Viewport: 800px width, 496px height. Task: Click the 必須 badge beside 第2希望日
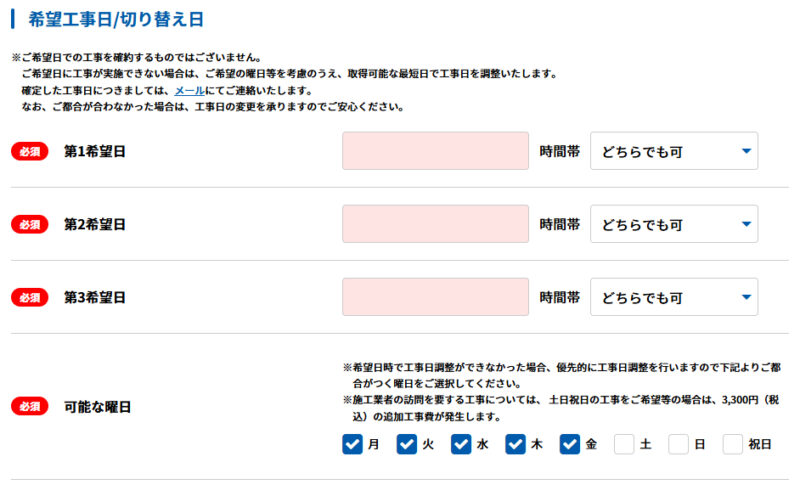pos(30,225)
